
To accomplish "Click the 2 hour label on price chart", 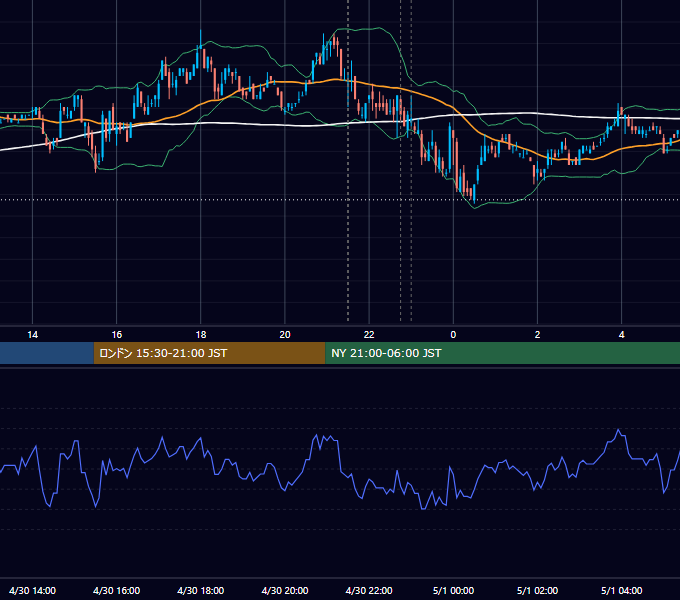I will tap(537, 335).
